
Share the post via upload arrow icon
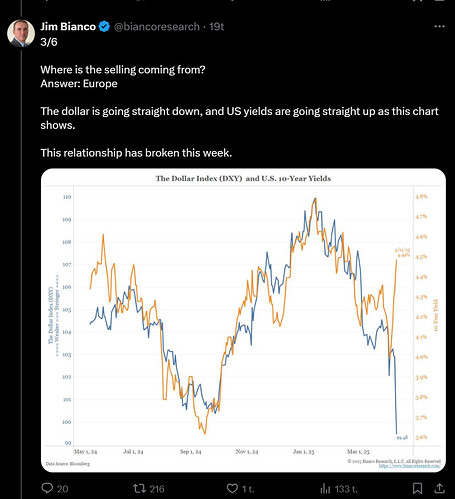[x=440, y=489]
